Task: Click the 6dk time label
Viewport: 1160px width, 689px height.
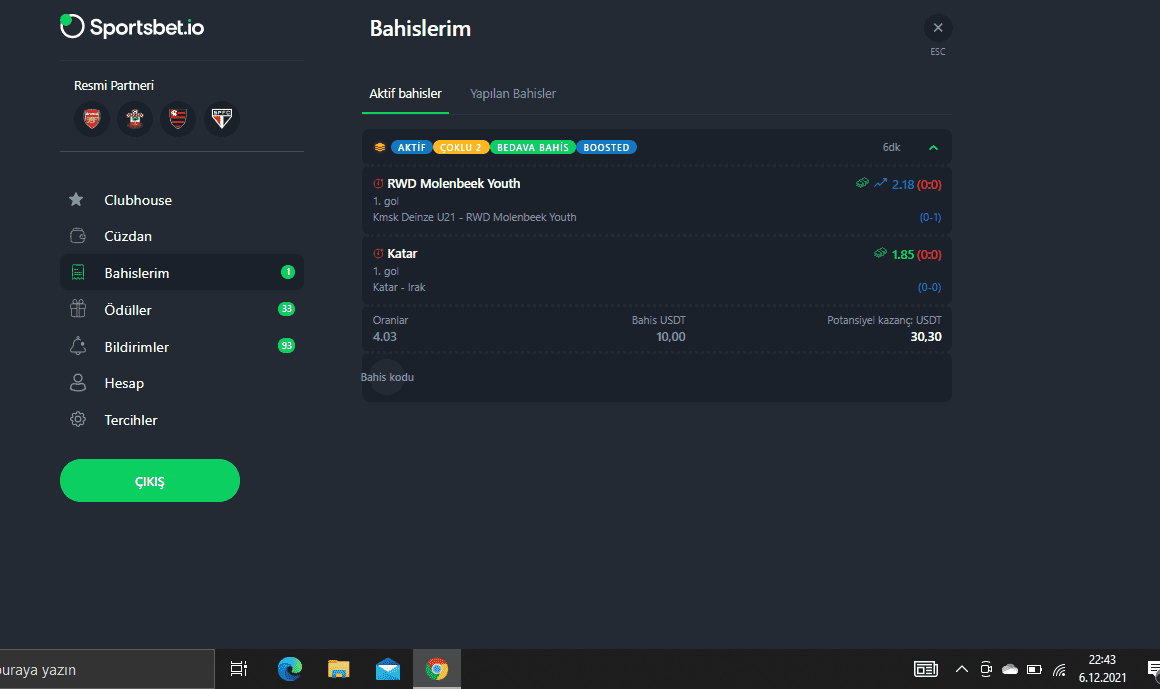Action: coord(891,147)
